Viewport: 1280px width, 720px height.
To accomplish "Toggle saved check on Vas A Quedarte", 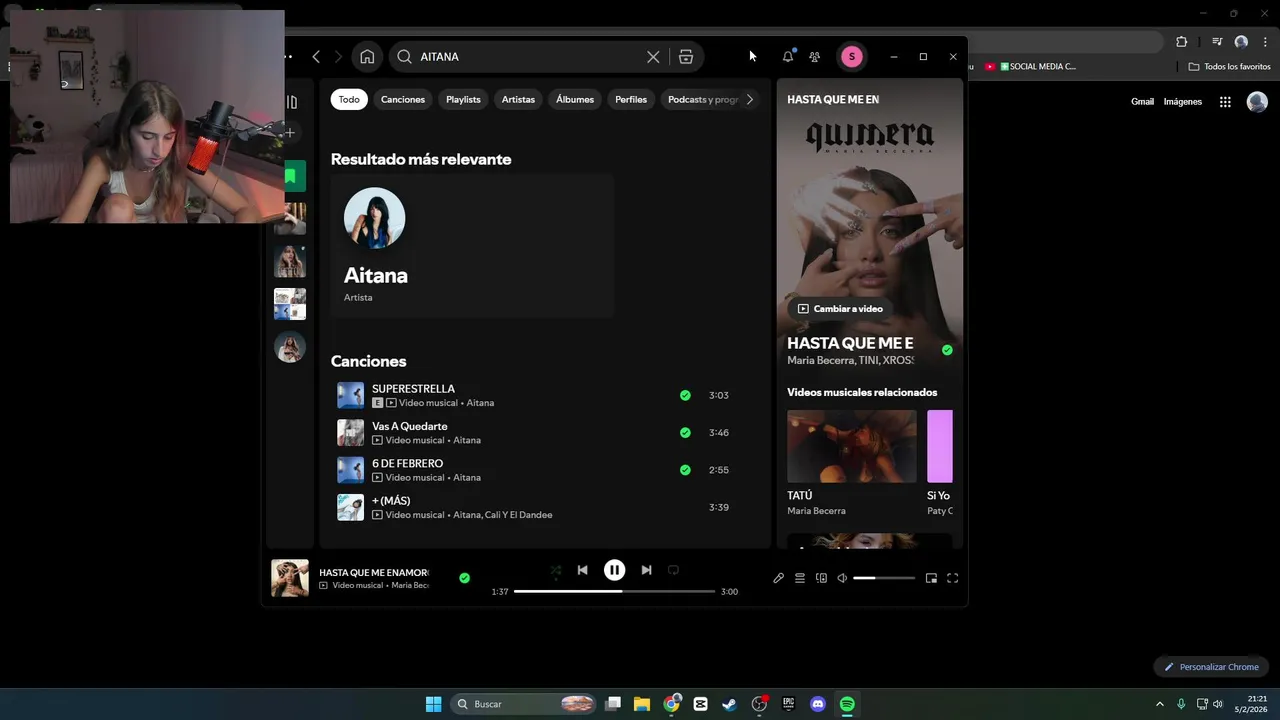I will tap(685, 433).
